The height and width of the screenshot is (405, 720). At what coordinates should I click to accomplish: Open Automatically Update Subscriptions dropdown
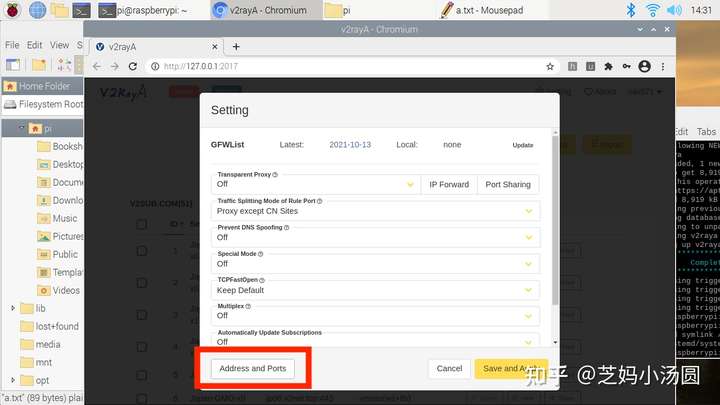pyautogui.click(x=376, y=340)
